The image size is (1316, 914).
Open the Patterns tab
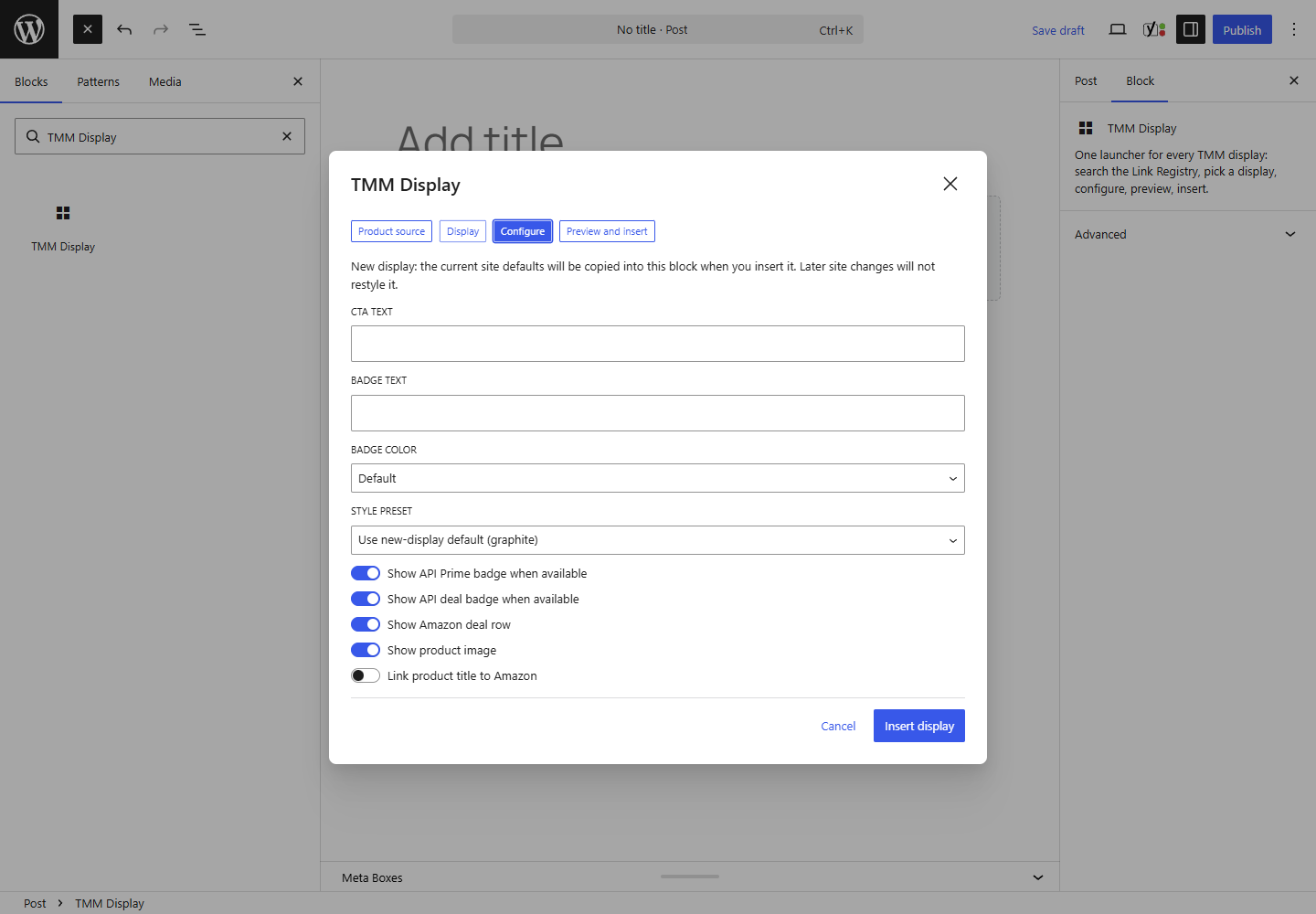click(x=98, y=81)
